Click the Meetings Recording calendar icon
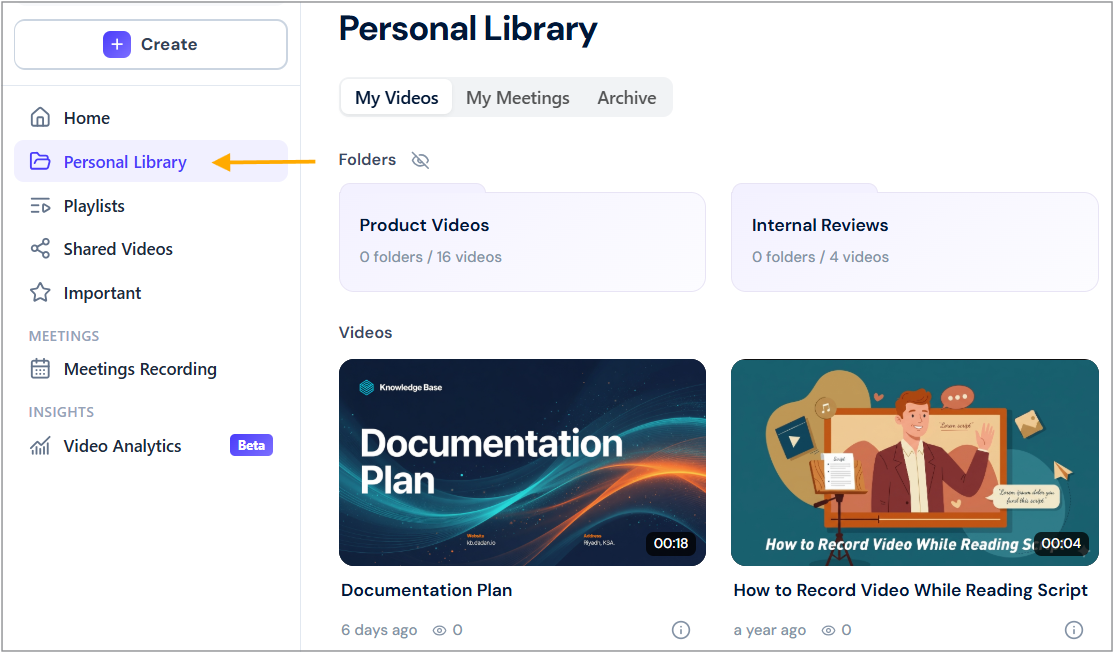This screenshot has height=652, width=1113. [40, 369]
